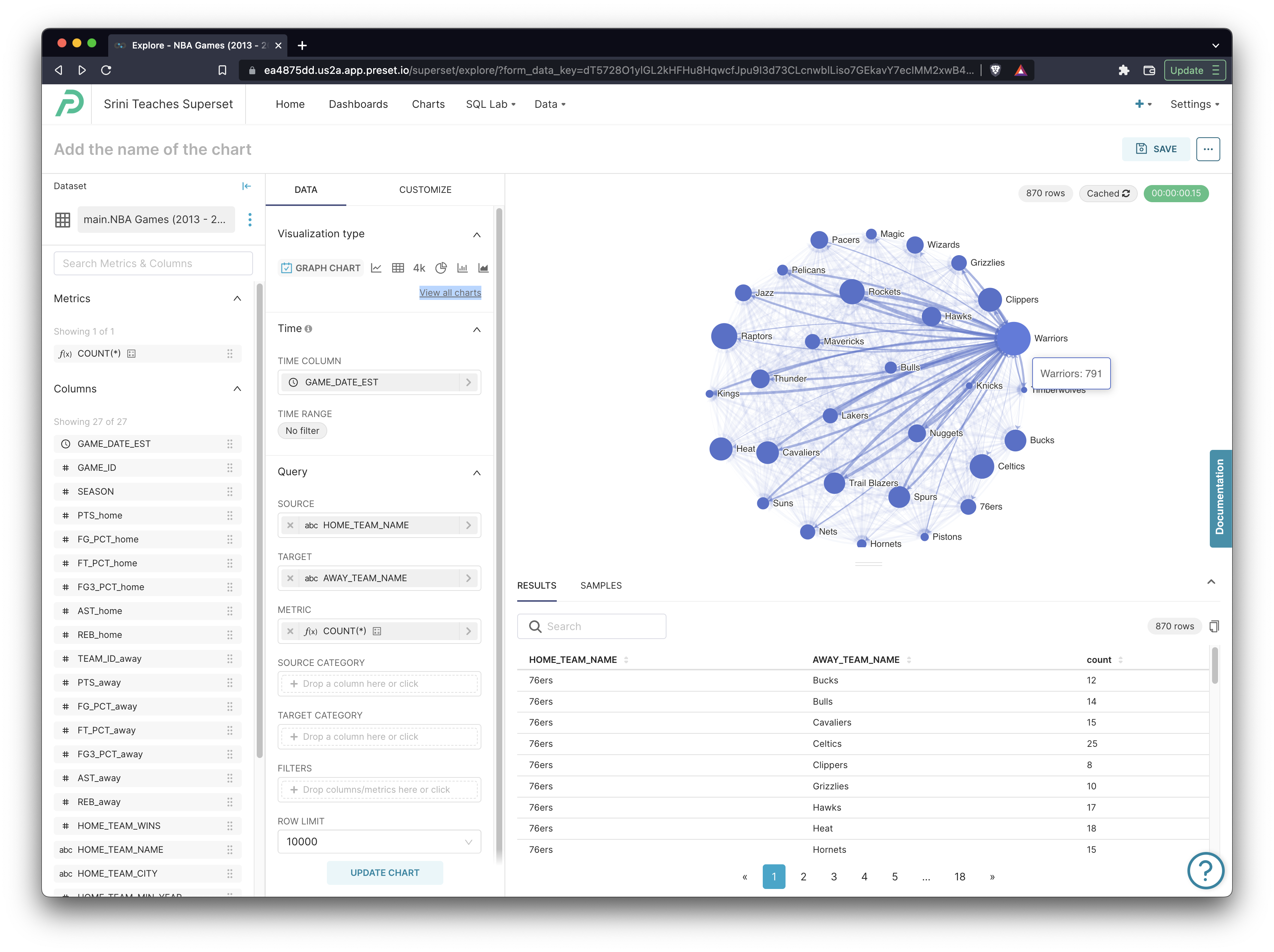This screenshot has height=952, width=1274.
Task: Collapse the dataset panel with arrow icon
Action: [x=247, y=186]
